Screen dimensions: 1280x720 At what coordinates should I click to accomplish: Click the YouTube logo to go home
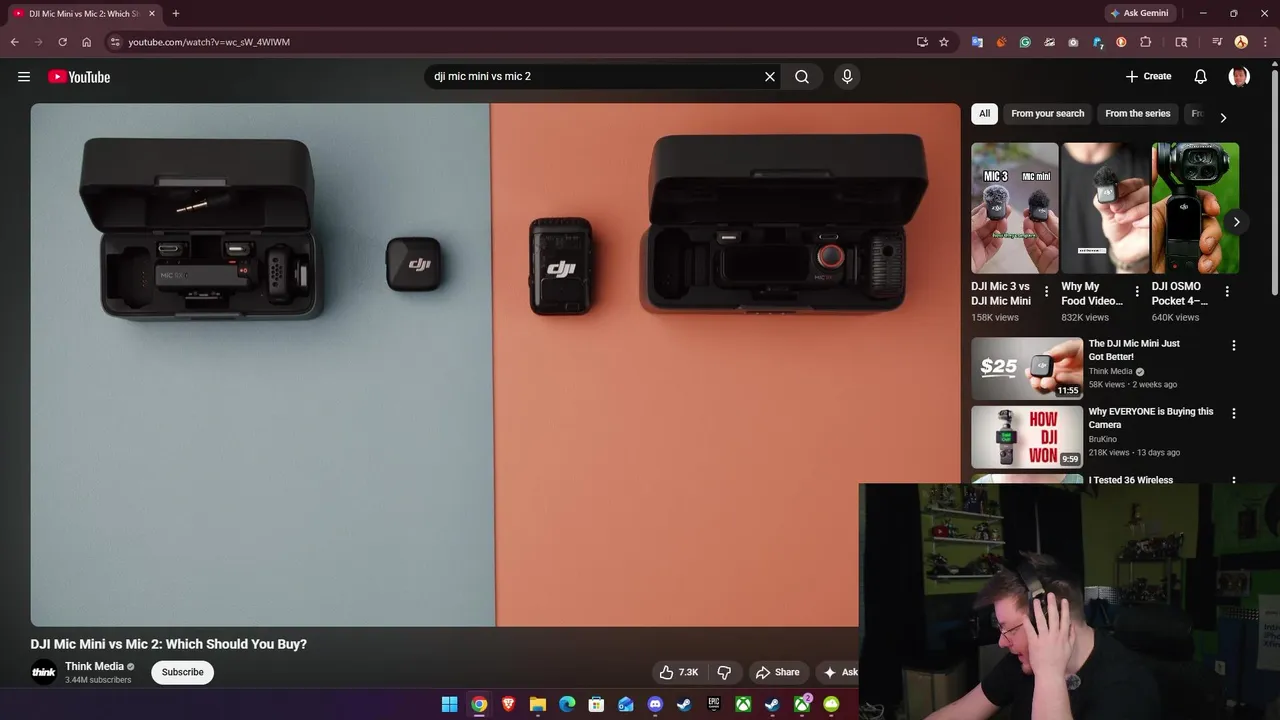pyautogui.click(x=79, y=77)
